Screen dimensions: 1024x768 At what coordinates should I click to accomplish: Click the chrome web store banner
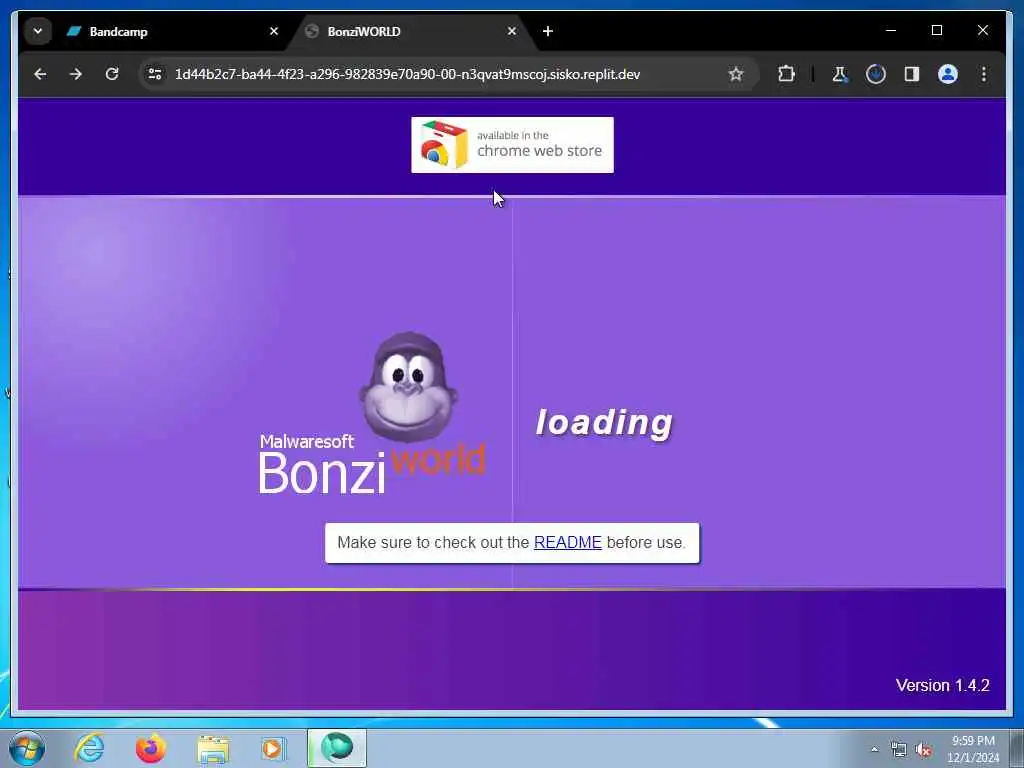[x=512, y=145]
